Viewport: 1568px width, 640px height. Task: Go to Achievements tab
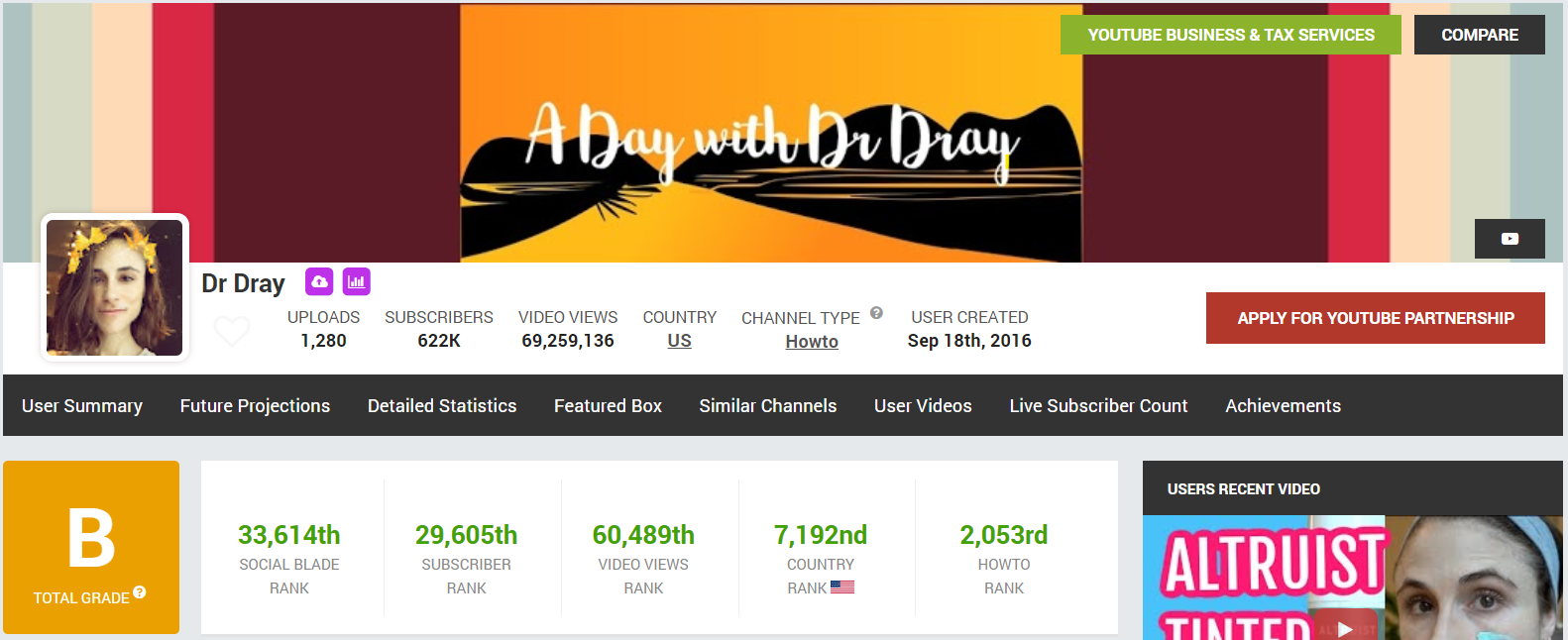[1283, 406]
